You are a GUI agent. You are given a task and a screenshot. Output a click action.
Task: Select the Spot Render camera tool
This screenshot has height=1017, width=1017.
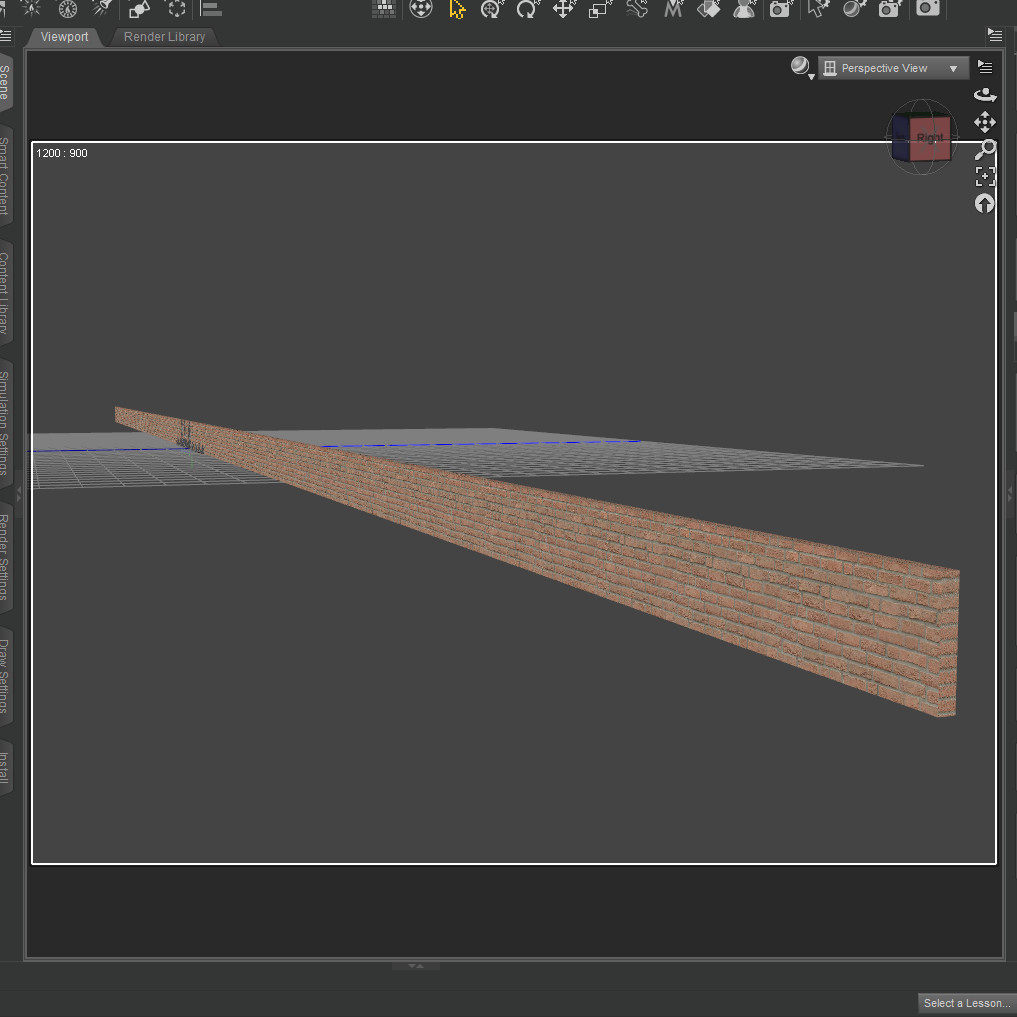coord(780,8)
